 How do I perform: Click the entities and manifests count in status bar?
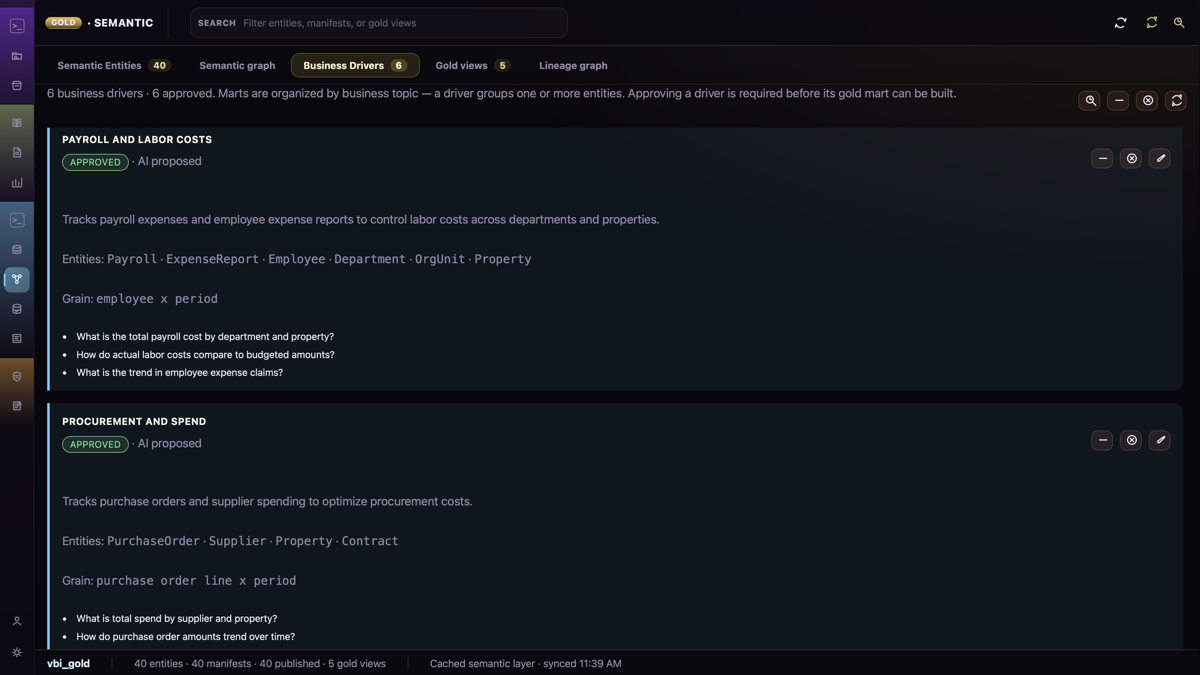click(260, 664)
